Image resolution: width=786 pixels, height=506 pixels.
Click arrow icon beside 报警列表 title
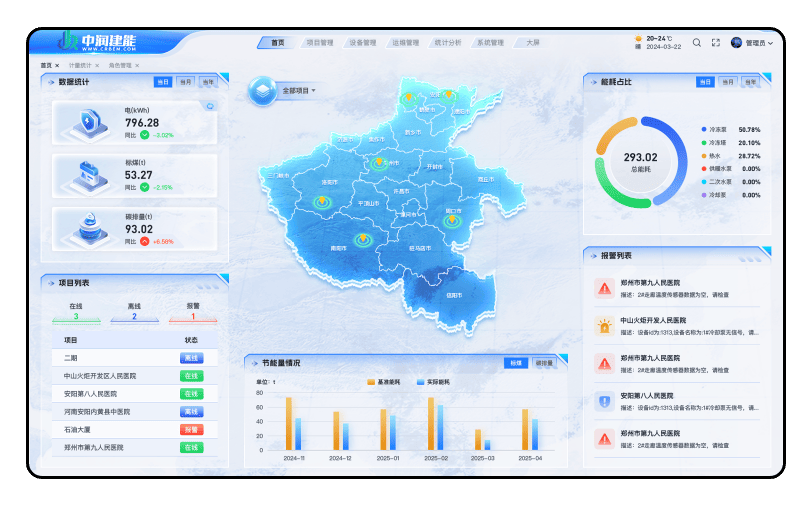pos(594,256)
